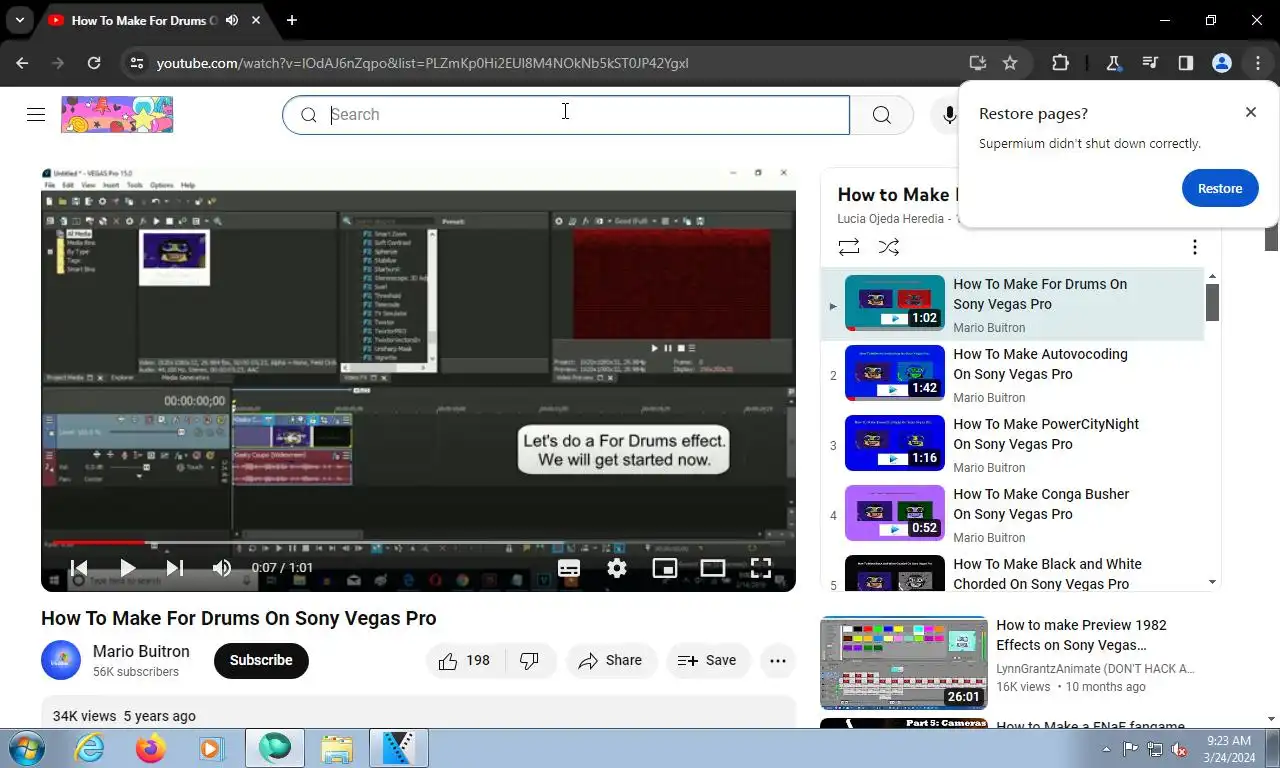Click the install app icon in address bar
The height and width of the screenshot is (768, 1280).
(x=977, y=63)
